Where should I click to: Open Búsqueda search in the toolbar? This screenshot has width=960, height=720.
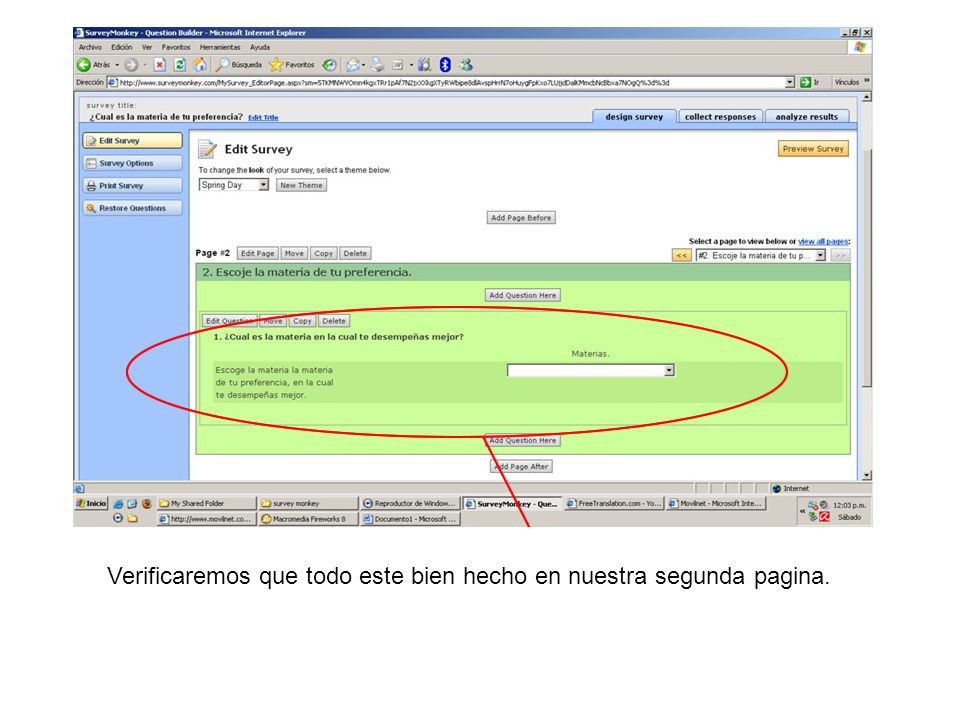pos(239,65)
